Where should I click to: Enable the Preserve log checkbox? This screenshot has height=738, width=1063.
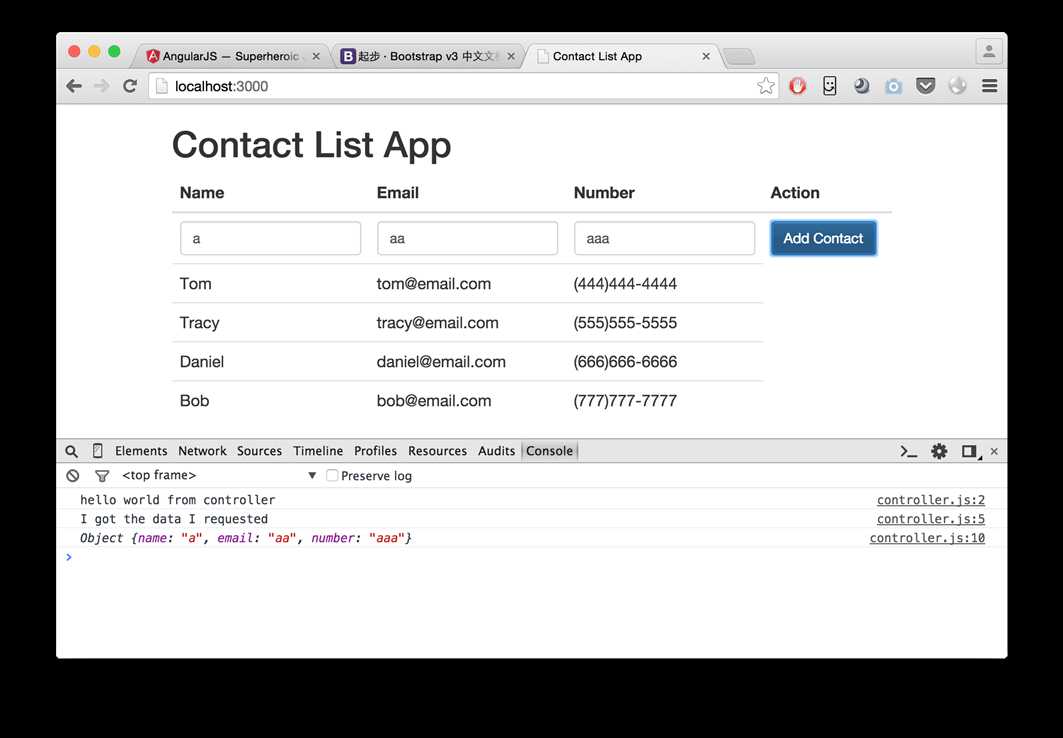(x=332, y=476)
